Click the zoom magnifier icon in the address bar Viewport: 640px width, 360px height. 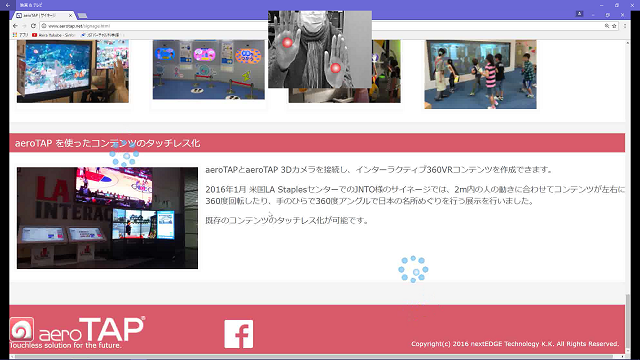pyautogui.click(x=607, y=26)
